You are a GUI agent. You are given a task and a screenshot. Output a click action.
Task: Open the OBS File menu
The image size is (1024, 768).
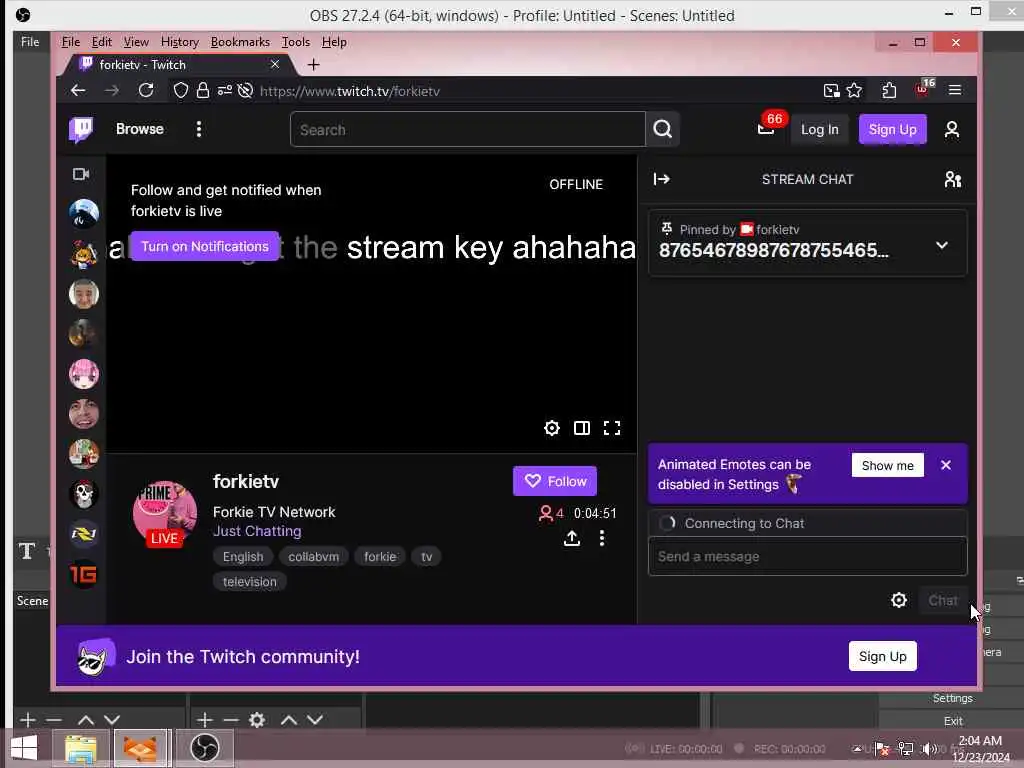[30, 42]
